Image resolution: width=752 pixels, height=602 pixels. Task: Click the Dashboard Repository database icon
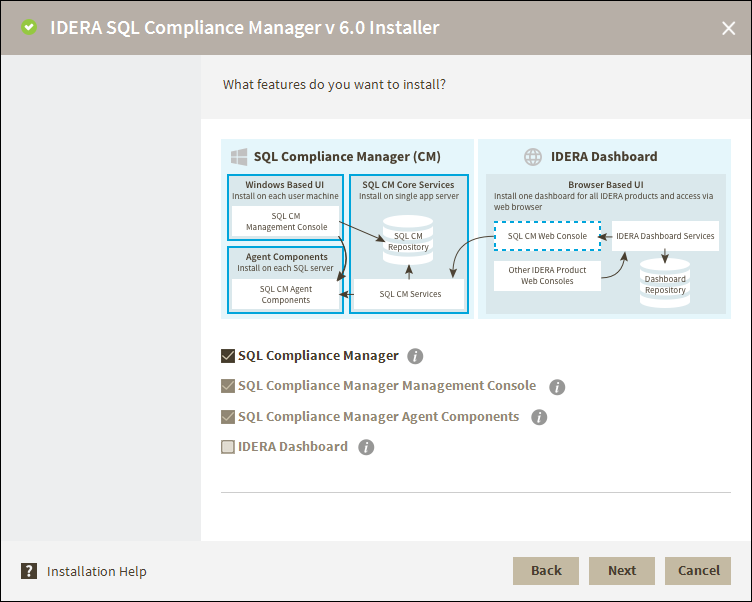click(x=665, y=282)
